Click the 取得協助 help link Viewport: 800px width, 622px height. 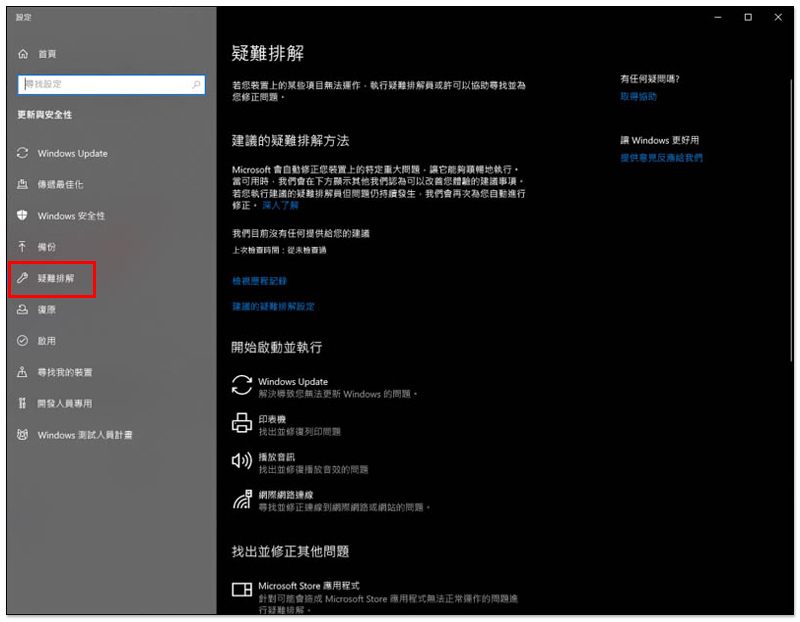click(x=638, y=96)
